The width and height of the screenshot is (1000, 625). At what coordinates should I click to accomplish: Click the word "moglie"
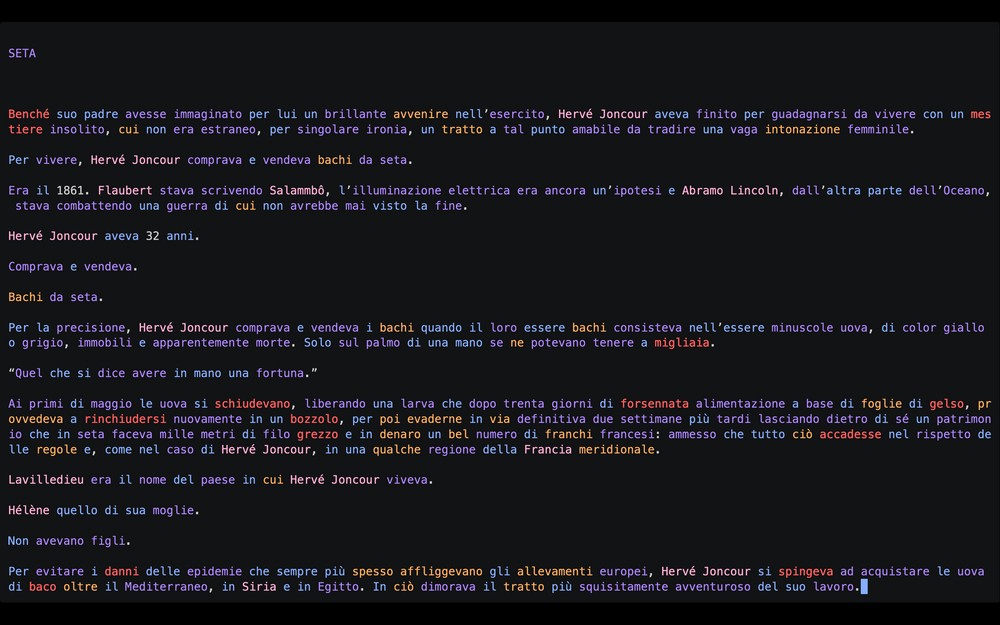click(173, 510)
